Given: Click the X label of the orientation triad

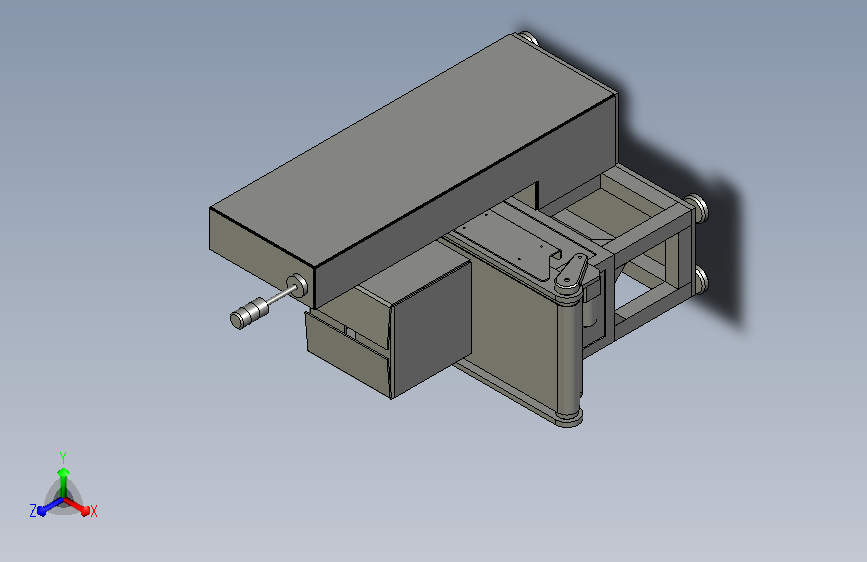Looking at the screenshot, I should click(x=93, y=511).
